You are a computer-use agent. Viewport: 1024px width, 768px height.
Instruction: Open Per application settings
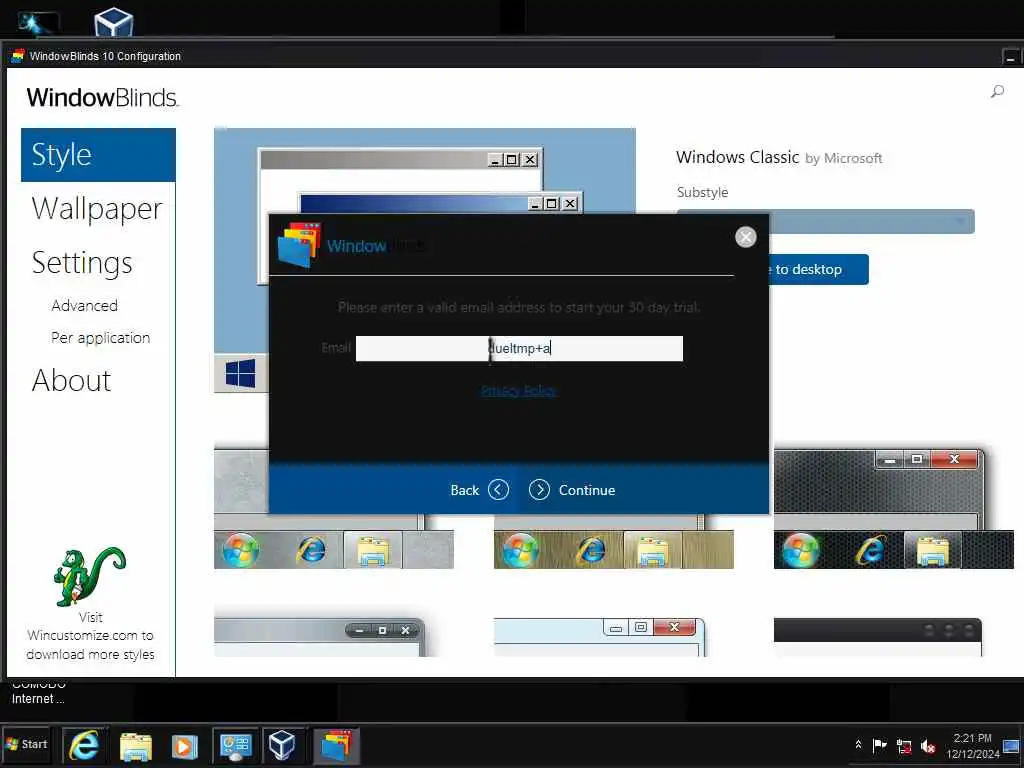[101, 338]
